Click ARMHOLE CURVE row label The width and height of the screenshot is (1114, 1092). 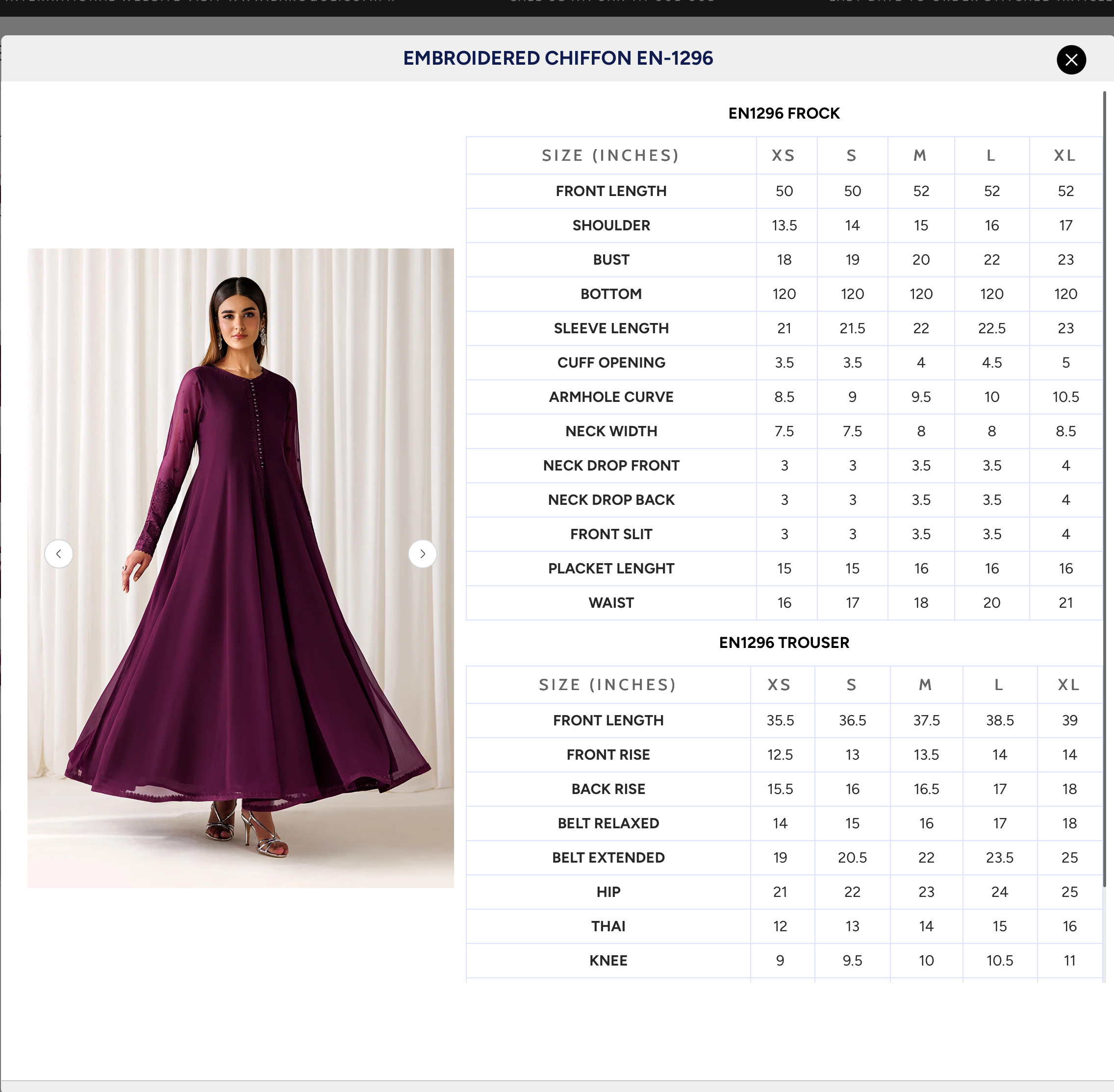(x=611, y=397)
